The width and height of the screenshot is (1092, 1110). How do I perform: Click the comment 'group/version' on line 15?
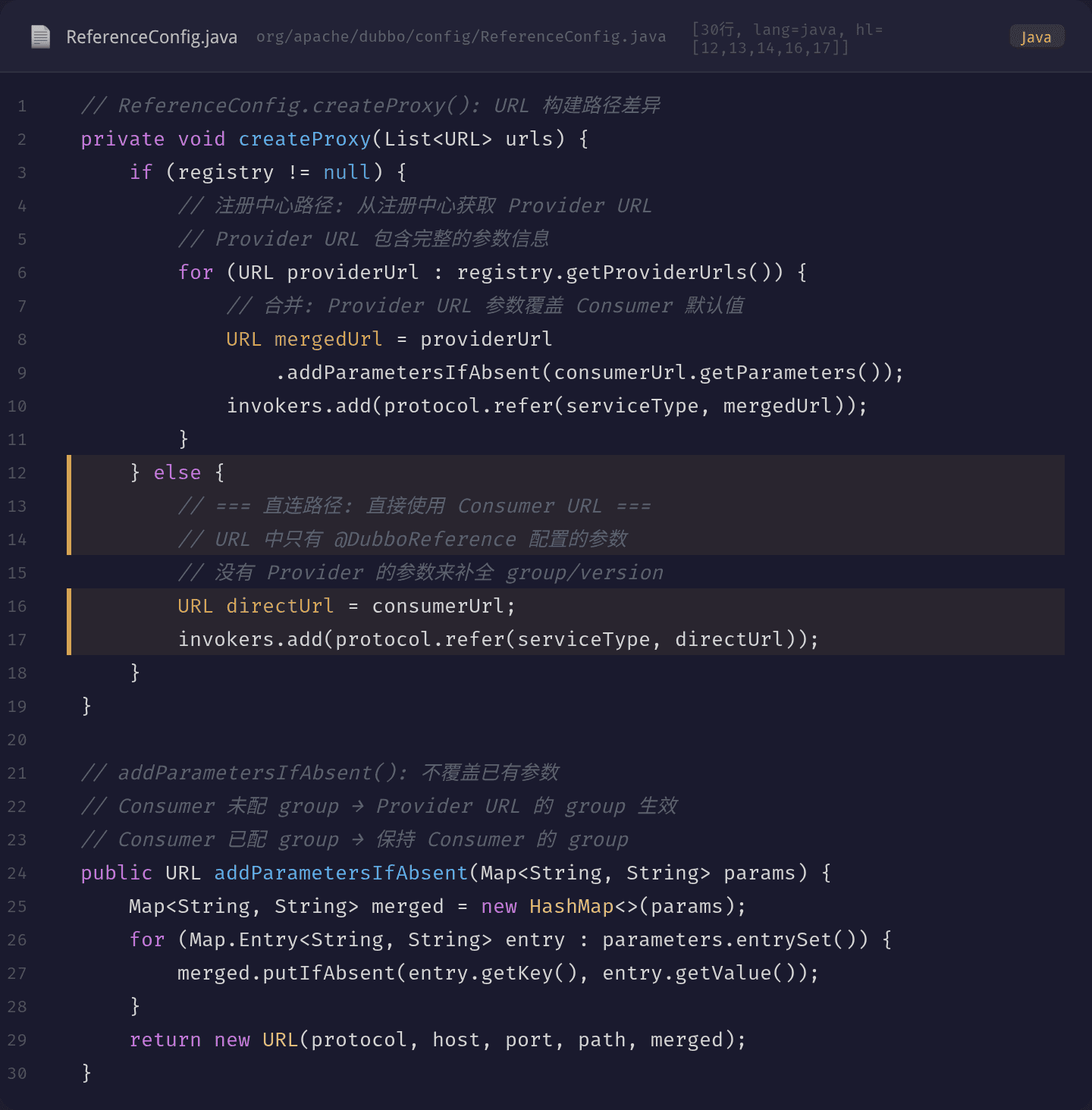(x=420, y=572)
